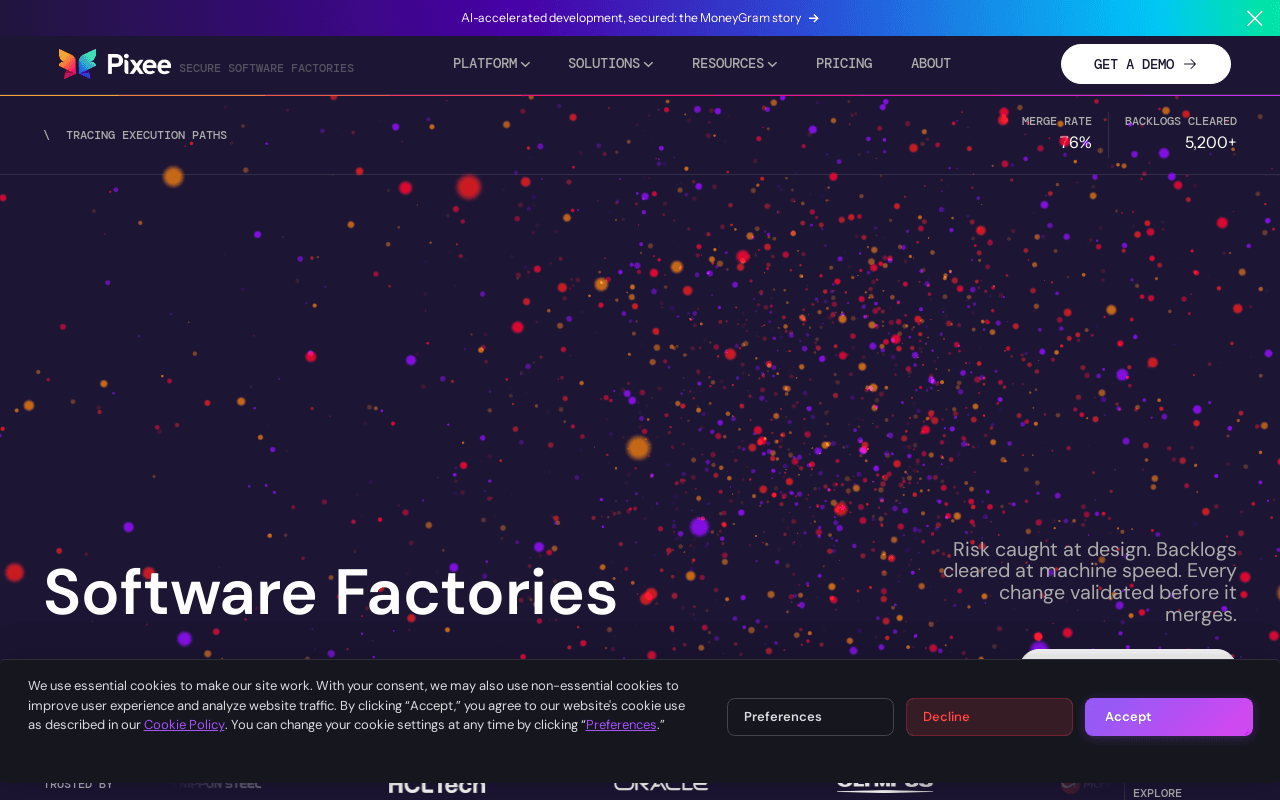The image size is (1280, 800).
Task: Click the Software Factories headline
Action: 331,592
